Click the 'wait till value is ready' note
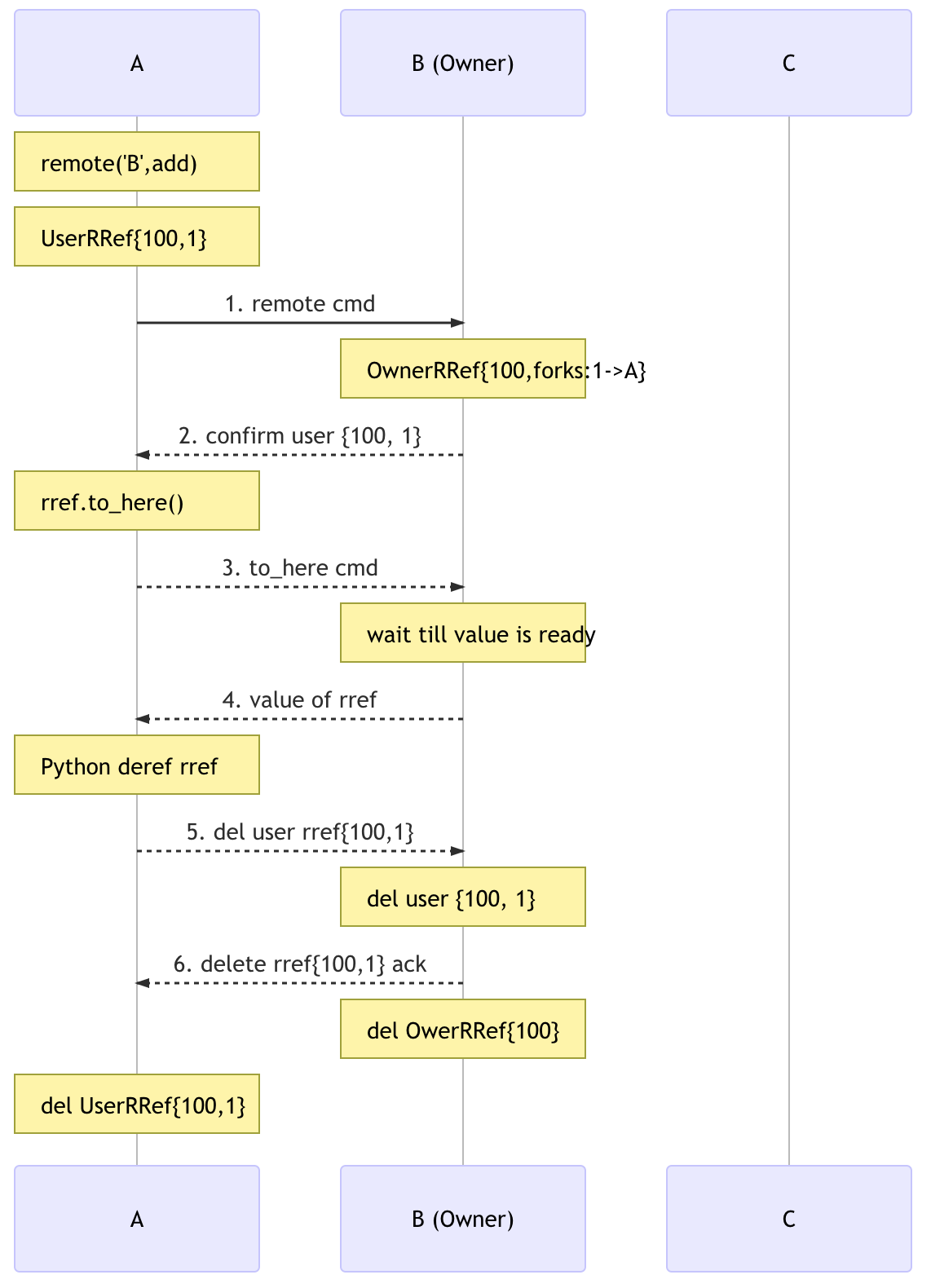931x1288 pixels. [x=463, y=633]
